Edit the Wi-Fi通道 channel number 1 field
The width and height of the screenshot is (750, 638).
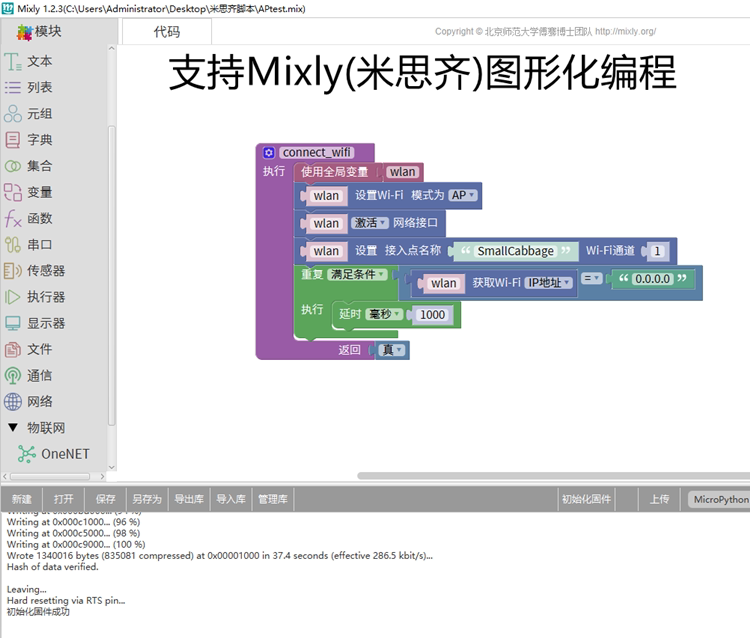[x=657, y=251]
